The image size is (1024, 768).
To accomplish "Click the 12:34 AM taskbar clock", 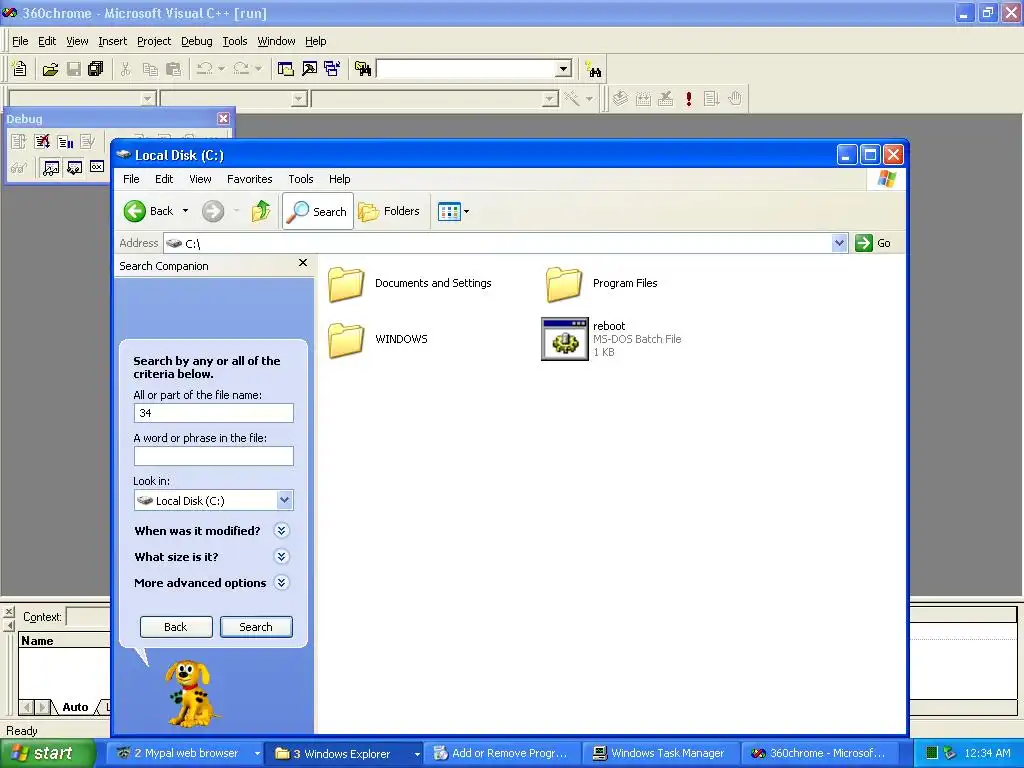I will click(987, 753).
